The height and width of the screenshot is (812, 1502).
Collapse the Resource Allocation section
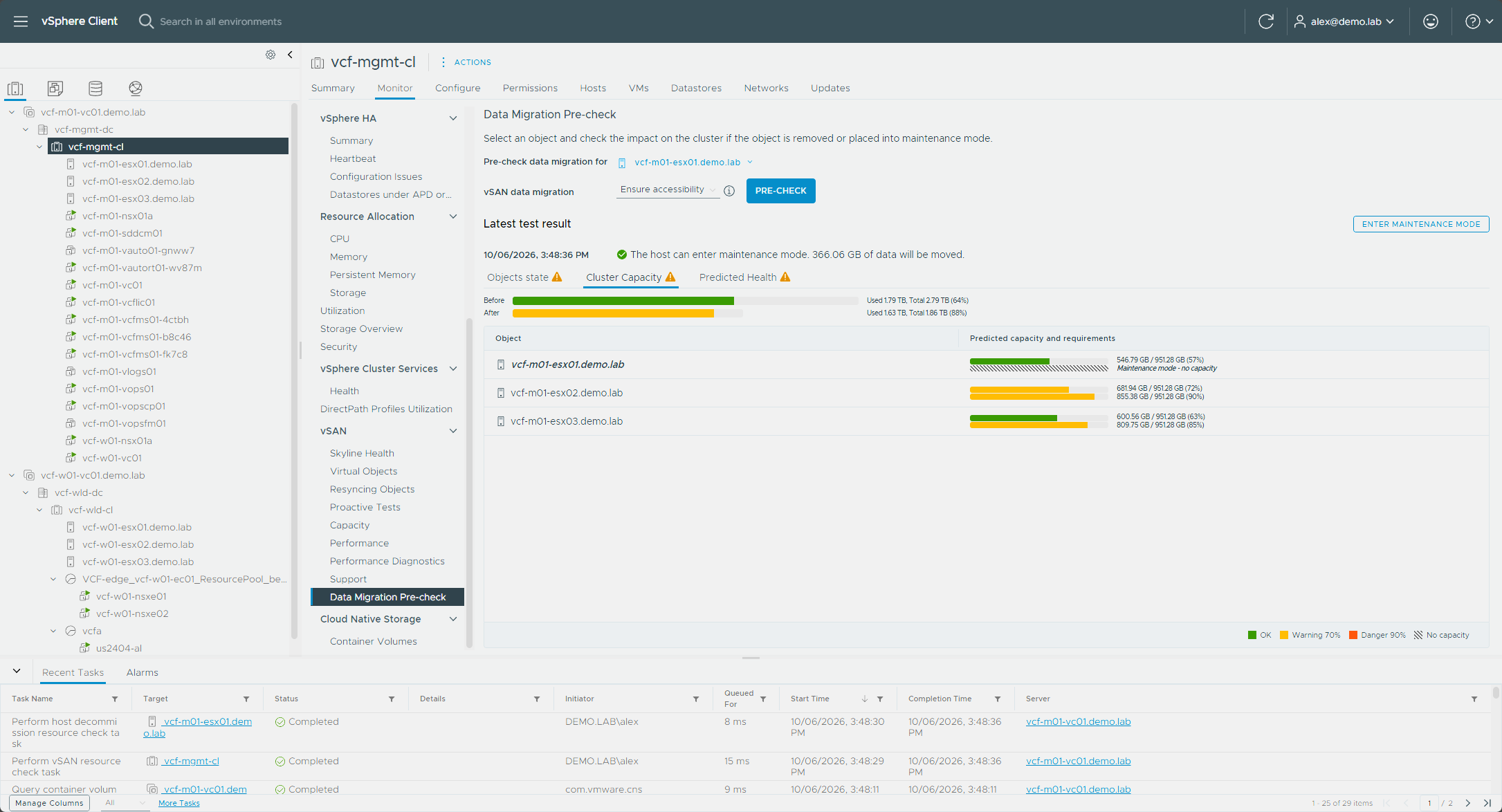(x=453, y=216)
